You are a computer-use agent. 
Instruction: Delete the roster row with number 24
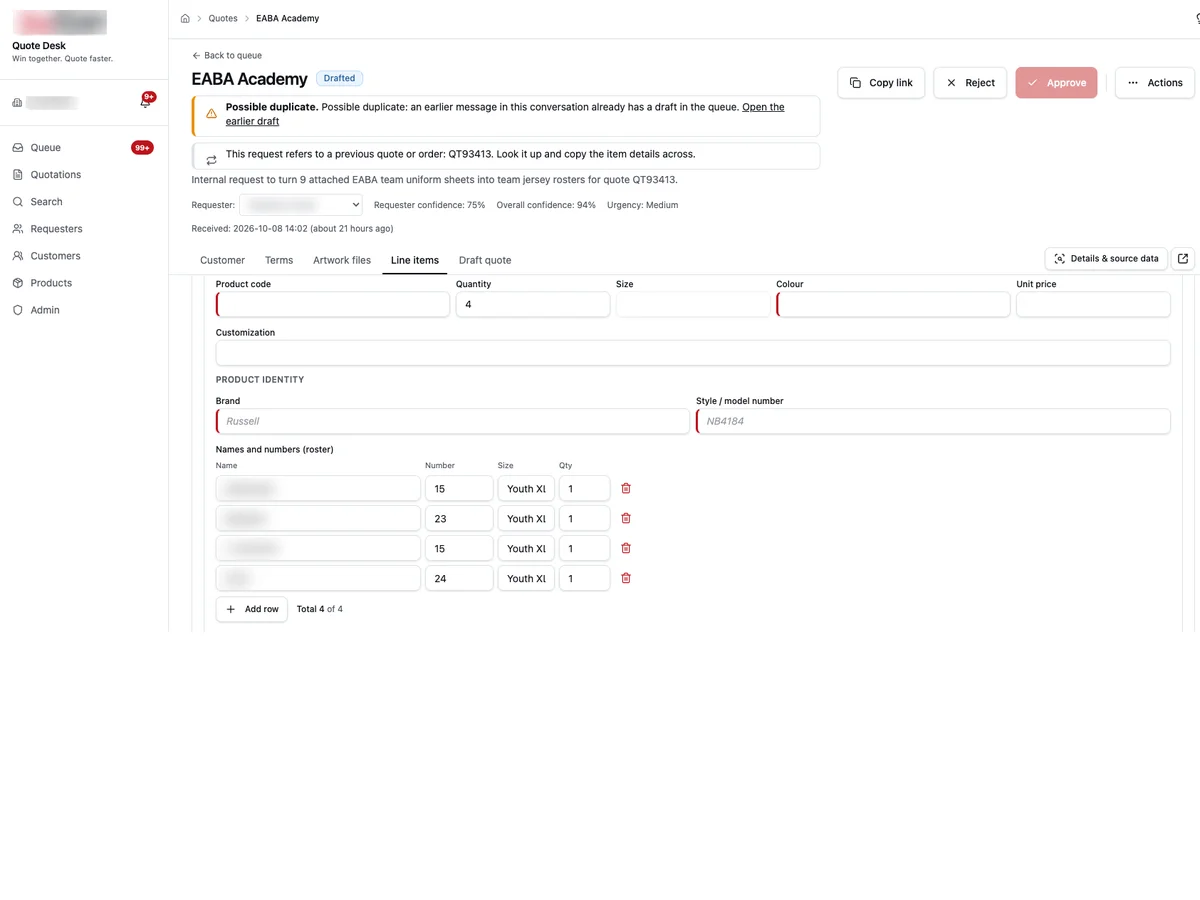coord(626,578)
